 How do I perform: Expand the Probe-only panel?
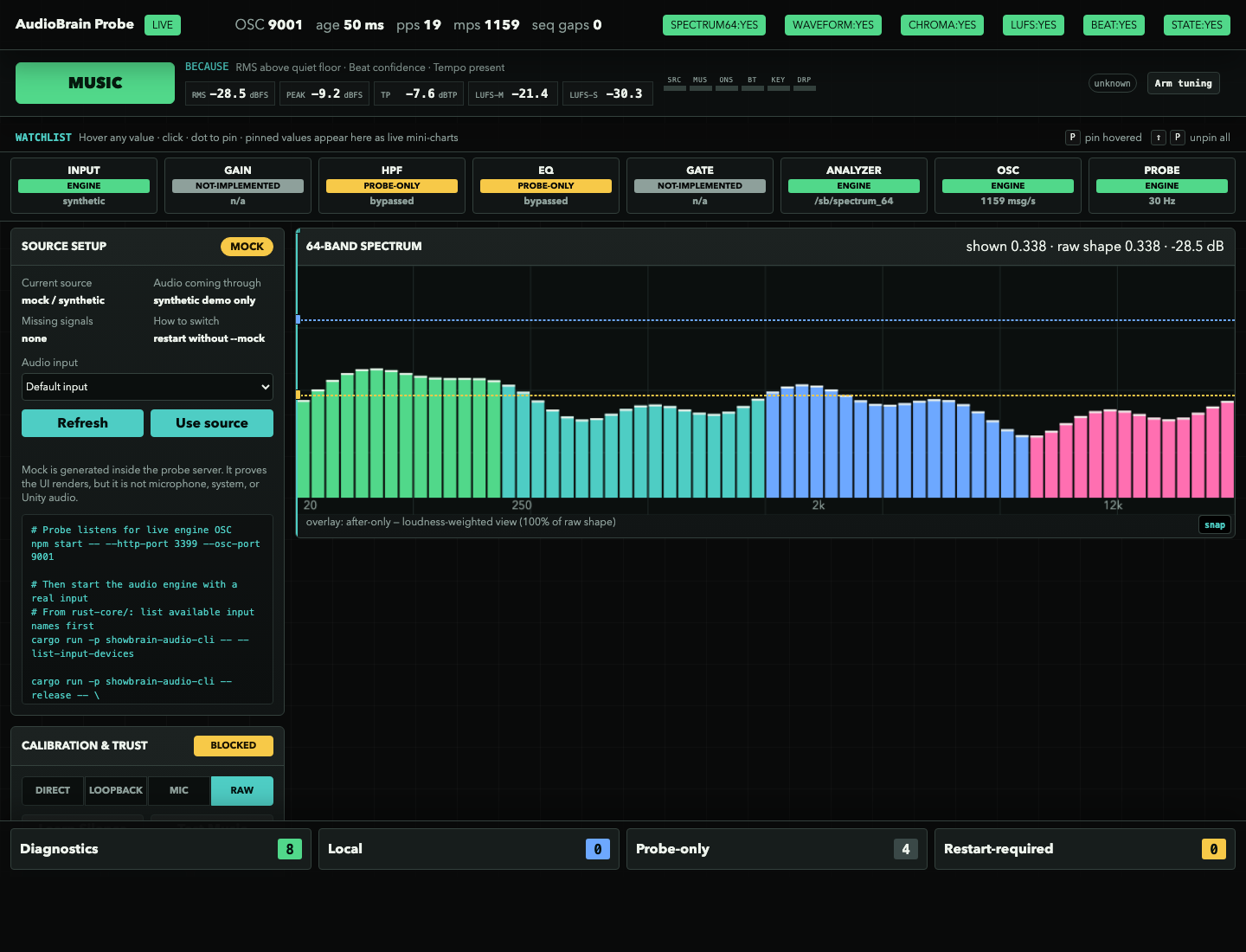click(x=777, y=849)
